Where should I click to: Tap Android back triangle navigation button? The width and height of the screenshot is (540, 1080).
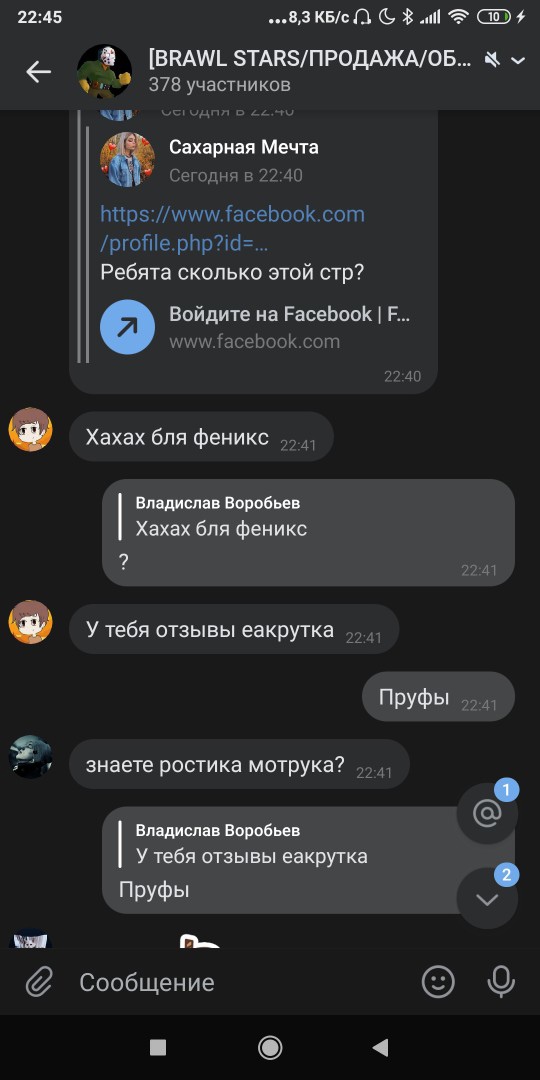pyautogui.click(x=380, y=1048)
